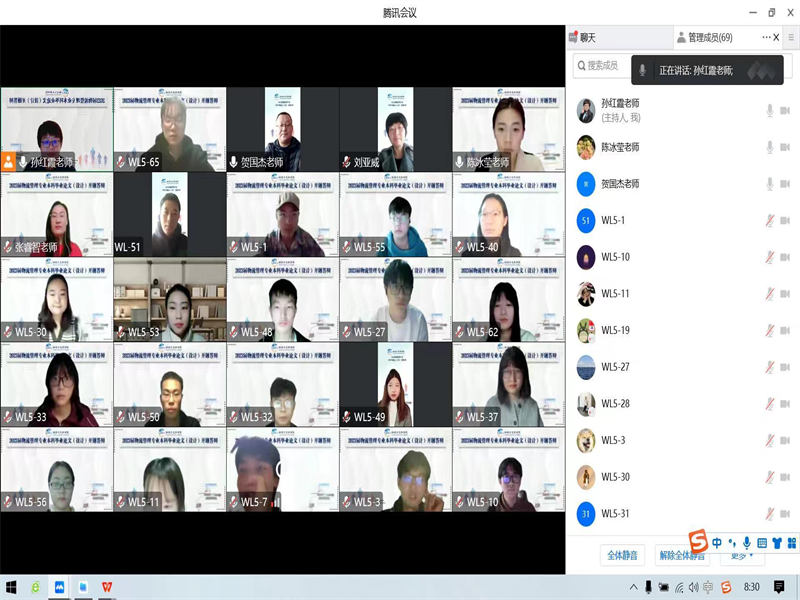
Task: Click the 解除全体静音 (unmute all) button
Action: [x=682, y=555]
